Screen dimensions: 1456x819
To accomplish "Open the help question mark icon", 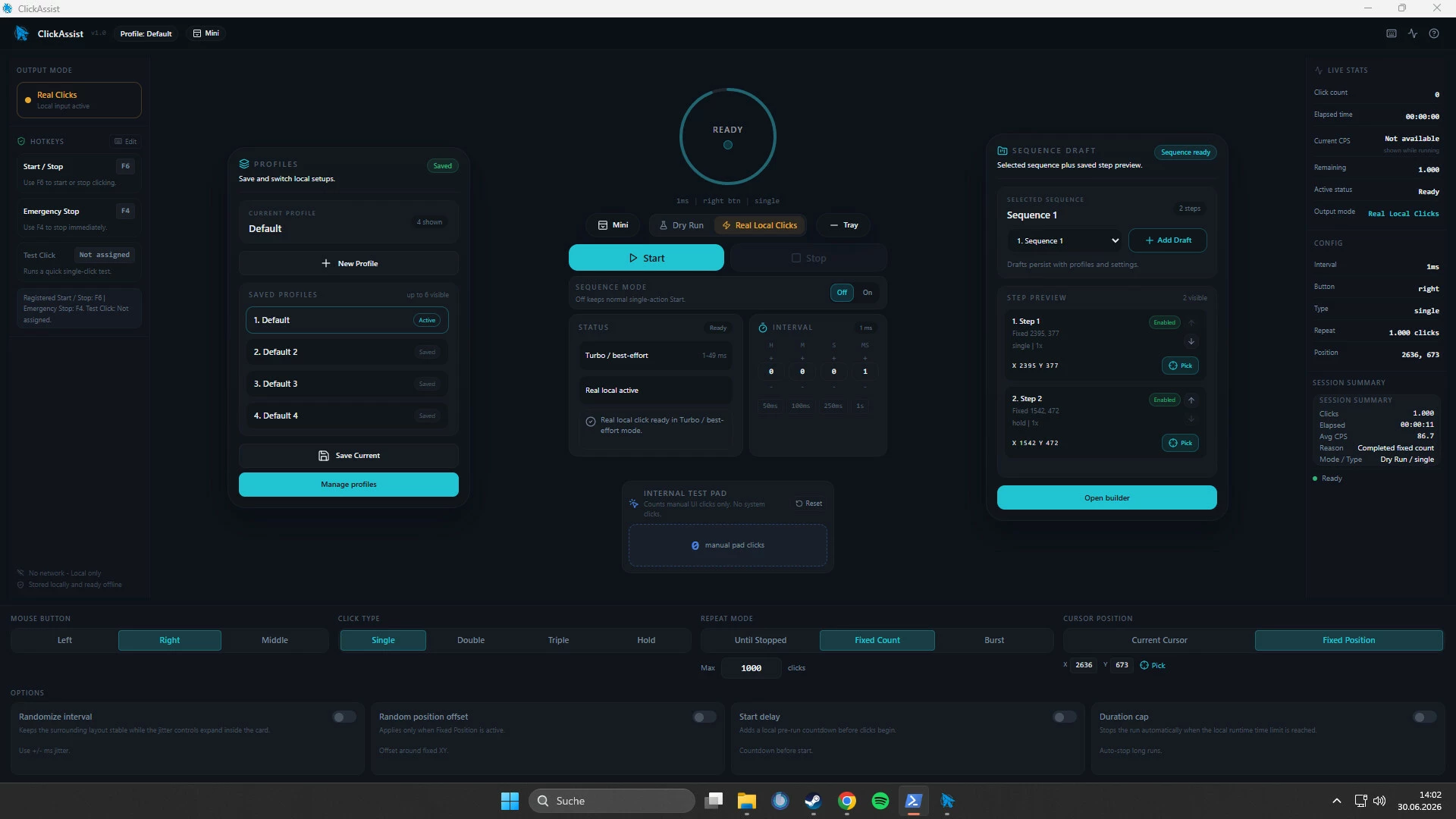I will pos(1434,33).
